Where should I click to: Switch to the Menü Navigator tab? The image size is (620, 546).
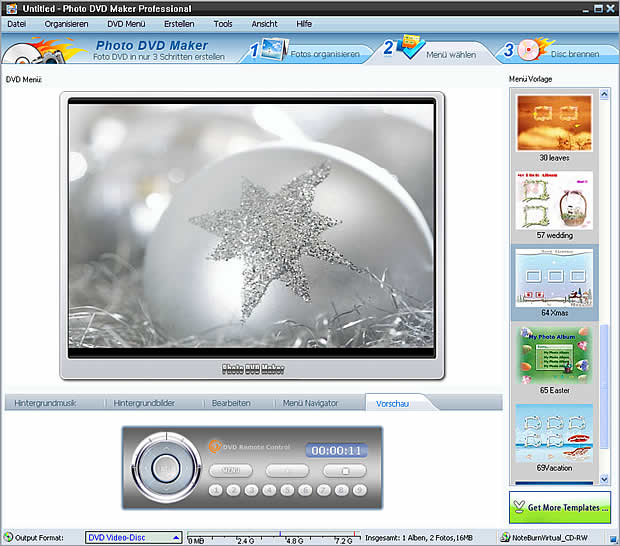pos(310,403)
